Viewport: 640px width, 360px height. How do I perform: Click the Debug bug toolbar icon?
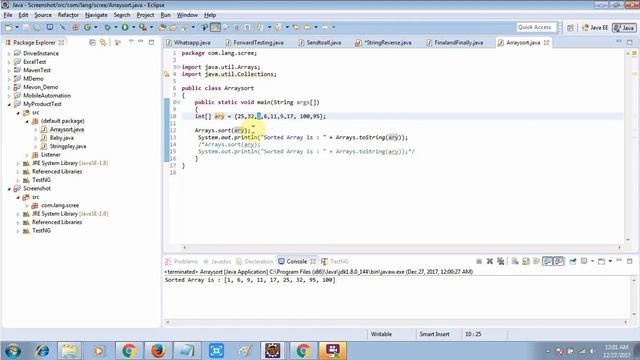[x=107, y=27]
